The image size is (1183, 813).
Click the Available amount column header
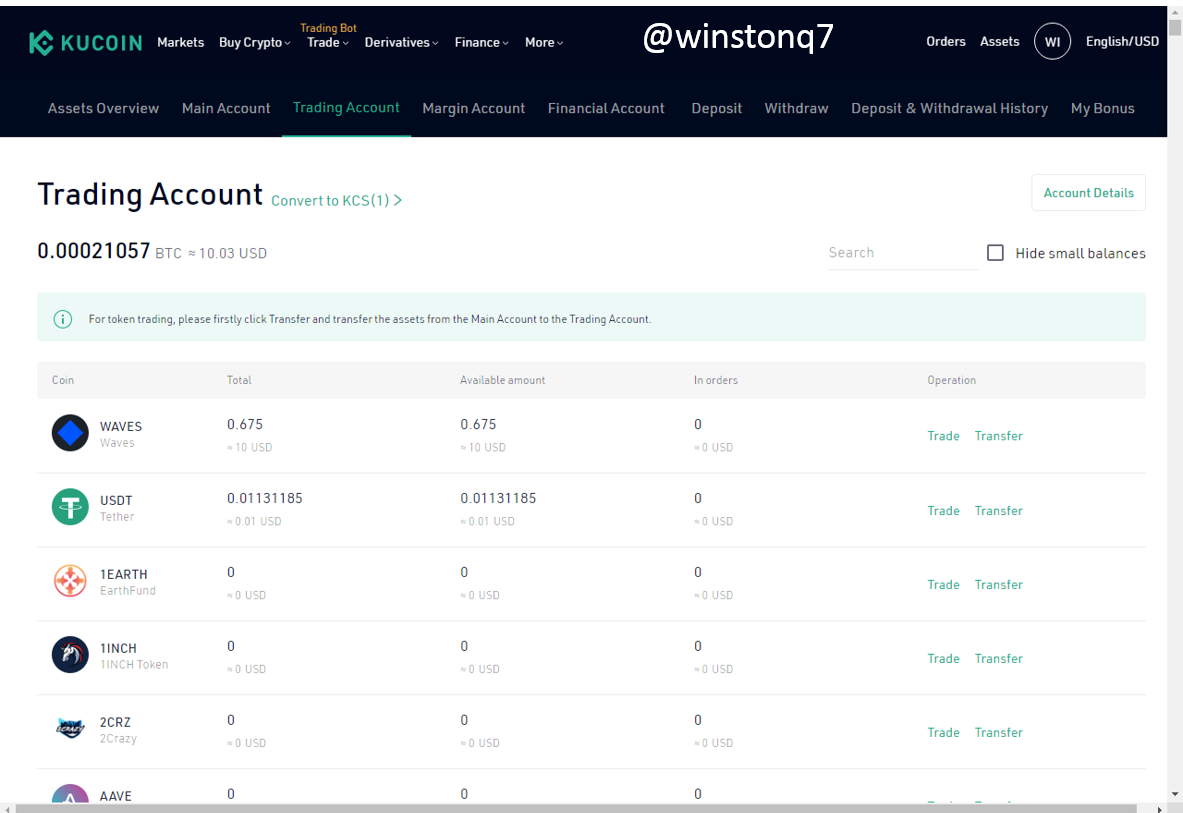(502, 380)
